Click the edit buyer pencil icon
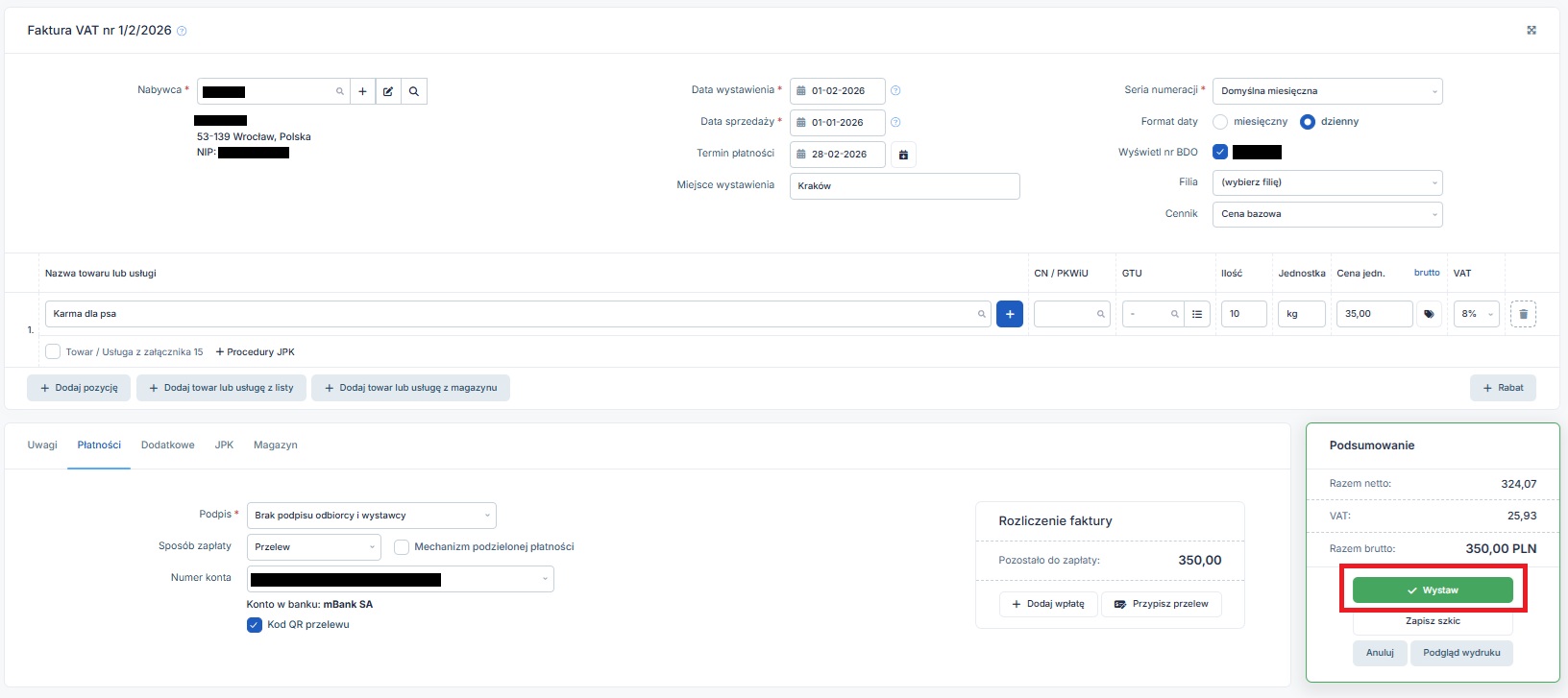1568x698 pixels. pos(388,91)
